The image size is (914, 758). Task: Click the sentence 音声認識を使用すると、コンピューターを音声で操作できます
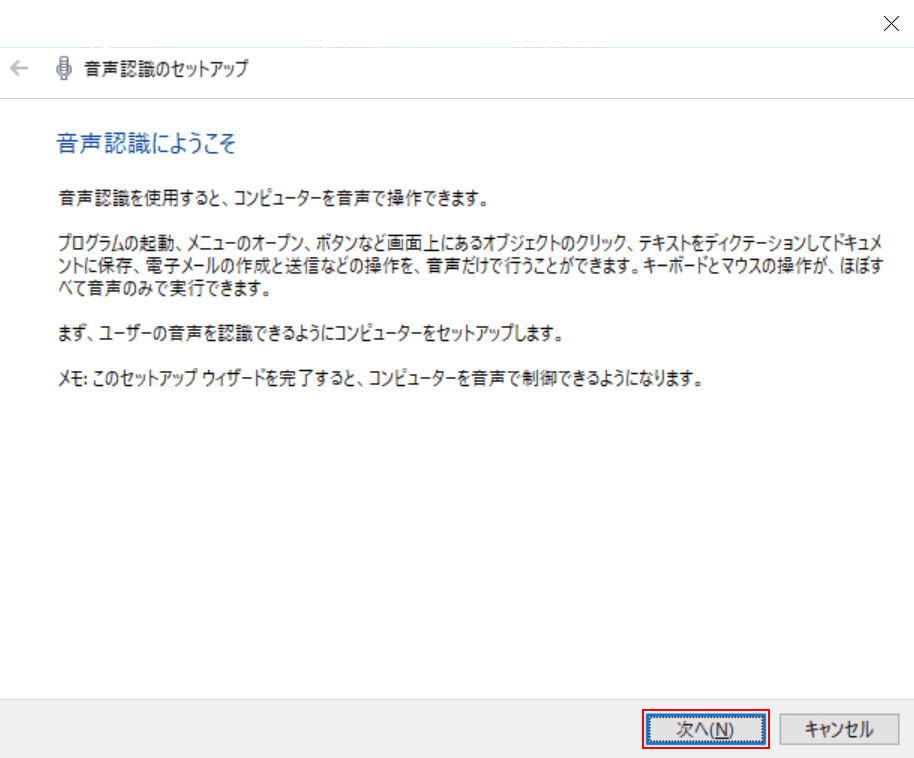pyautogui.click(x=273, y=198)
